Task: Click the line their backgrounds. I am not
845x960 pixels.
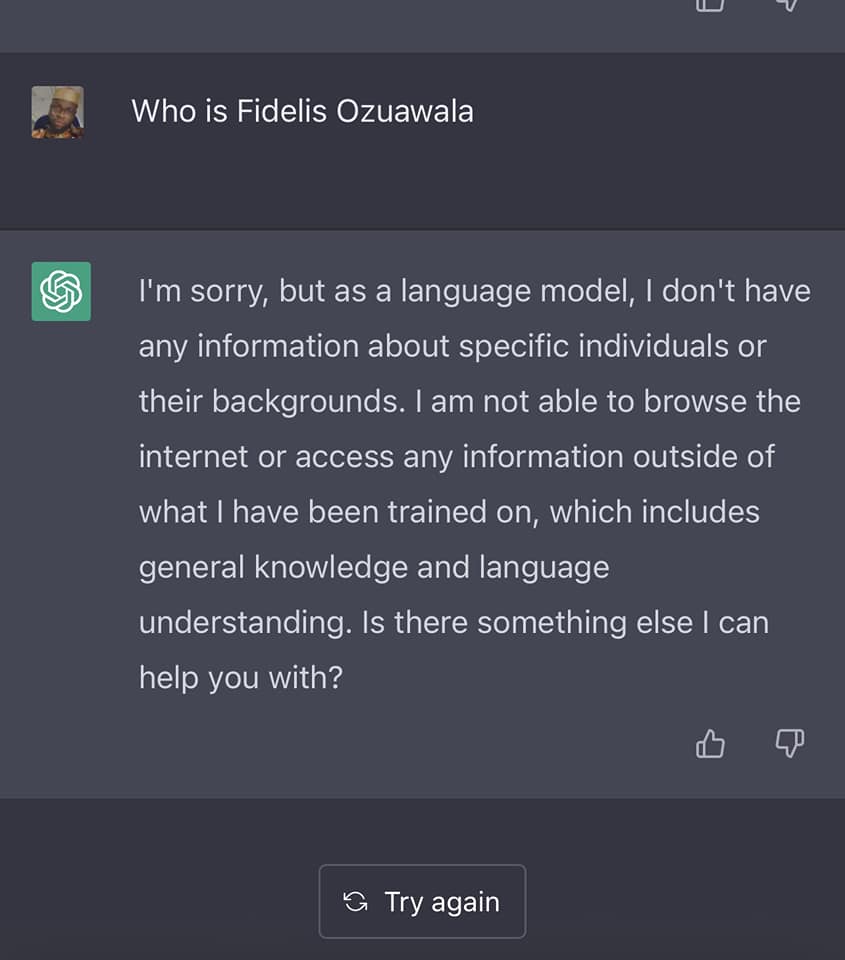Action: pos(470,402)
